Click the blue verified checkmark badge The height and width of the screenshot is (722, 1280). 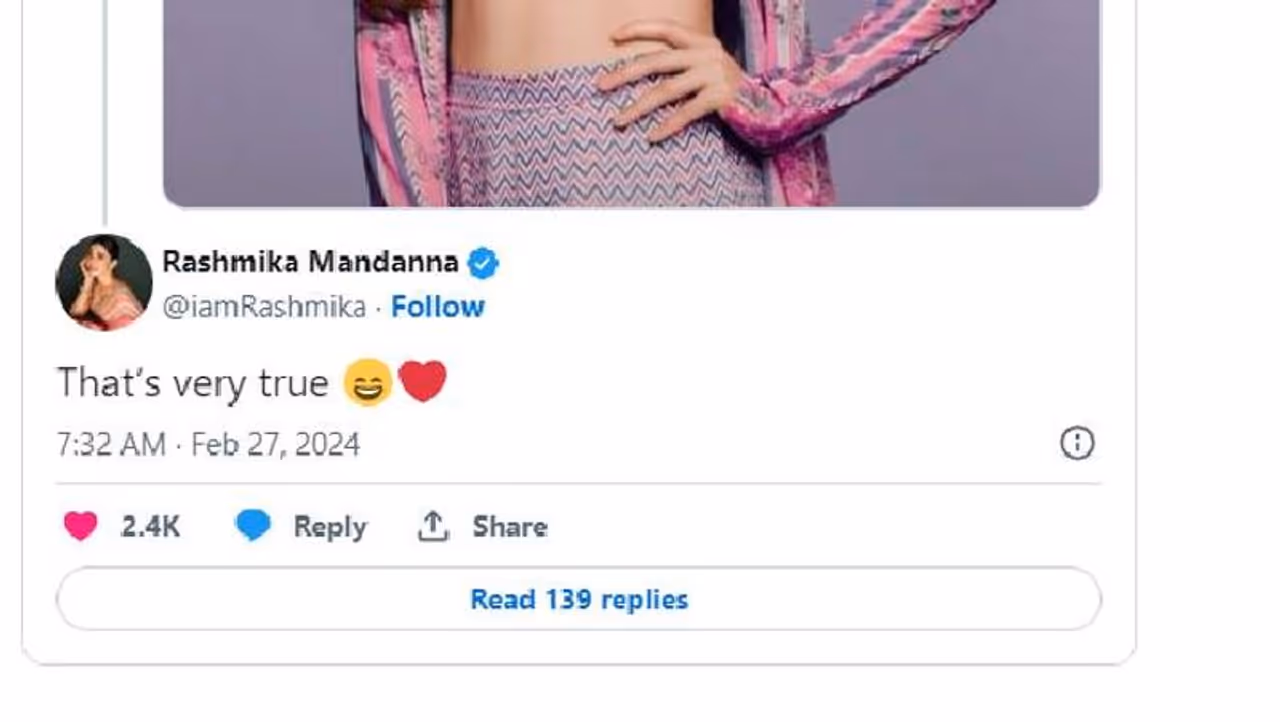pos(483,263)
